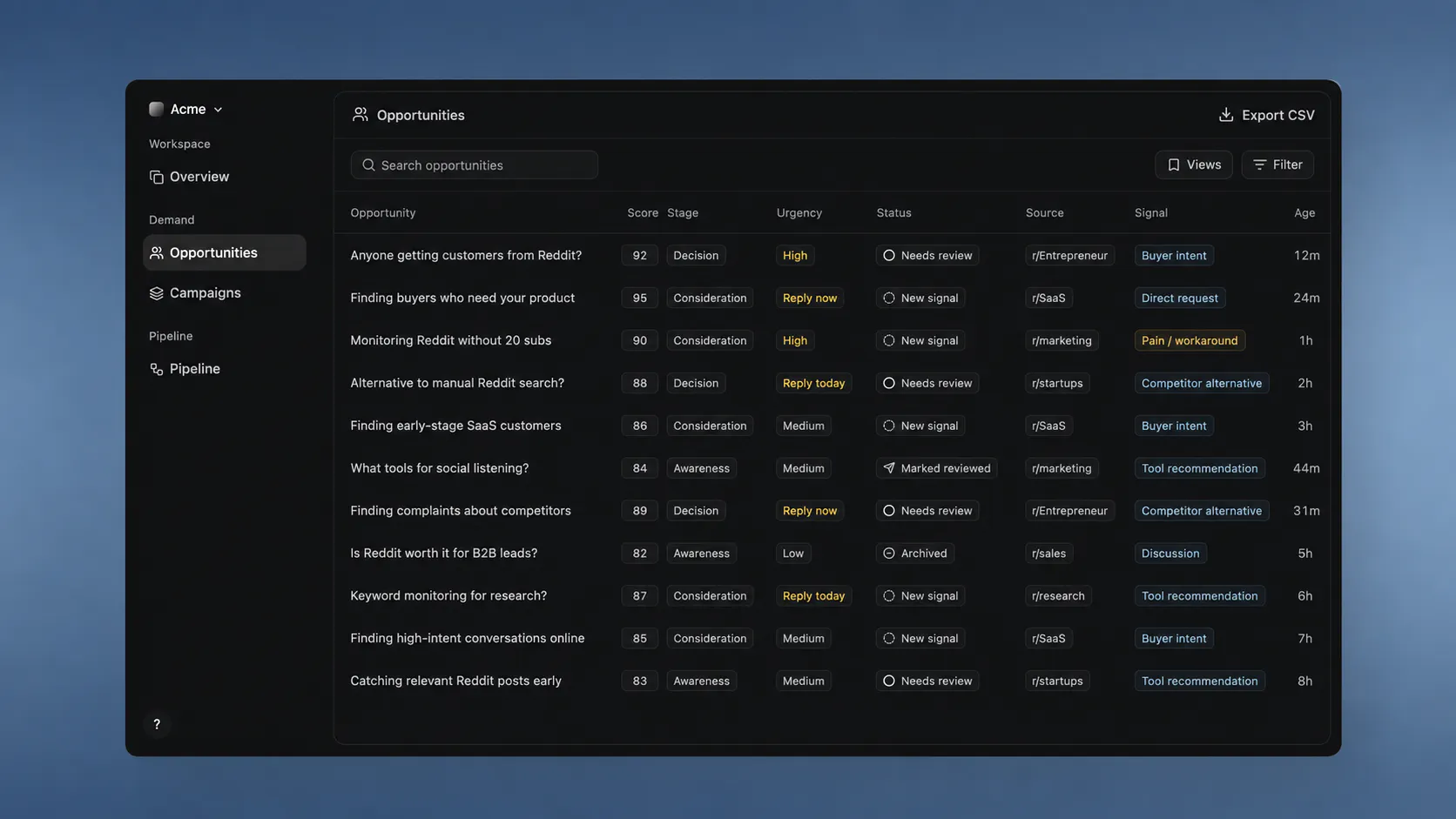
Task: Click Archived icon in the B2B leads row
Action: pyautogui.click(x=889, y=554)
